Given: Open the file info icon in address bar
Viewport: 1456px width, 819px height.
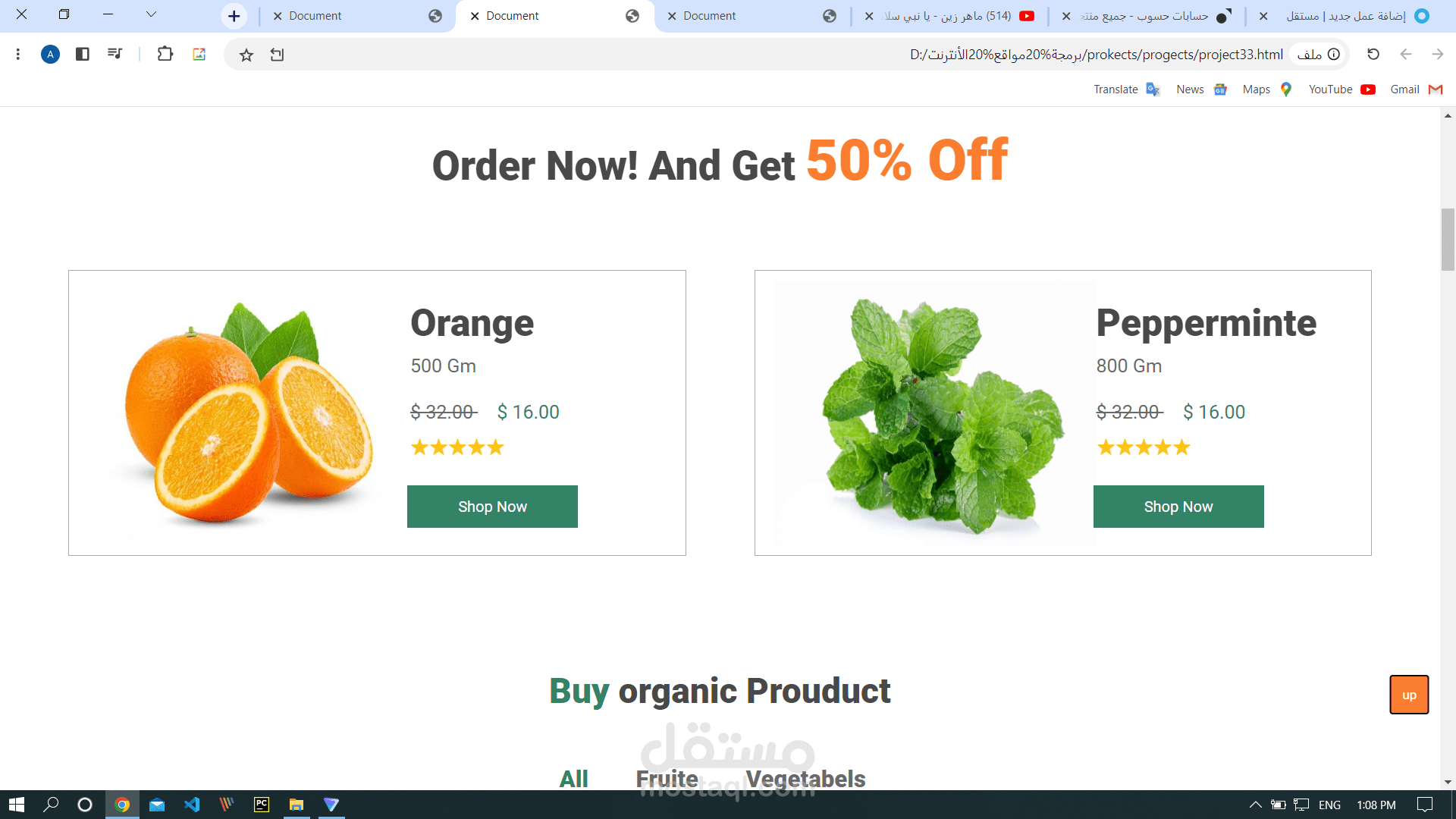Looking at the screenshot, I should coord(1334,54).
